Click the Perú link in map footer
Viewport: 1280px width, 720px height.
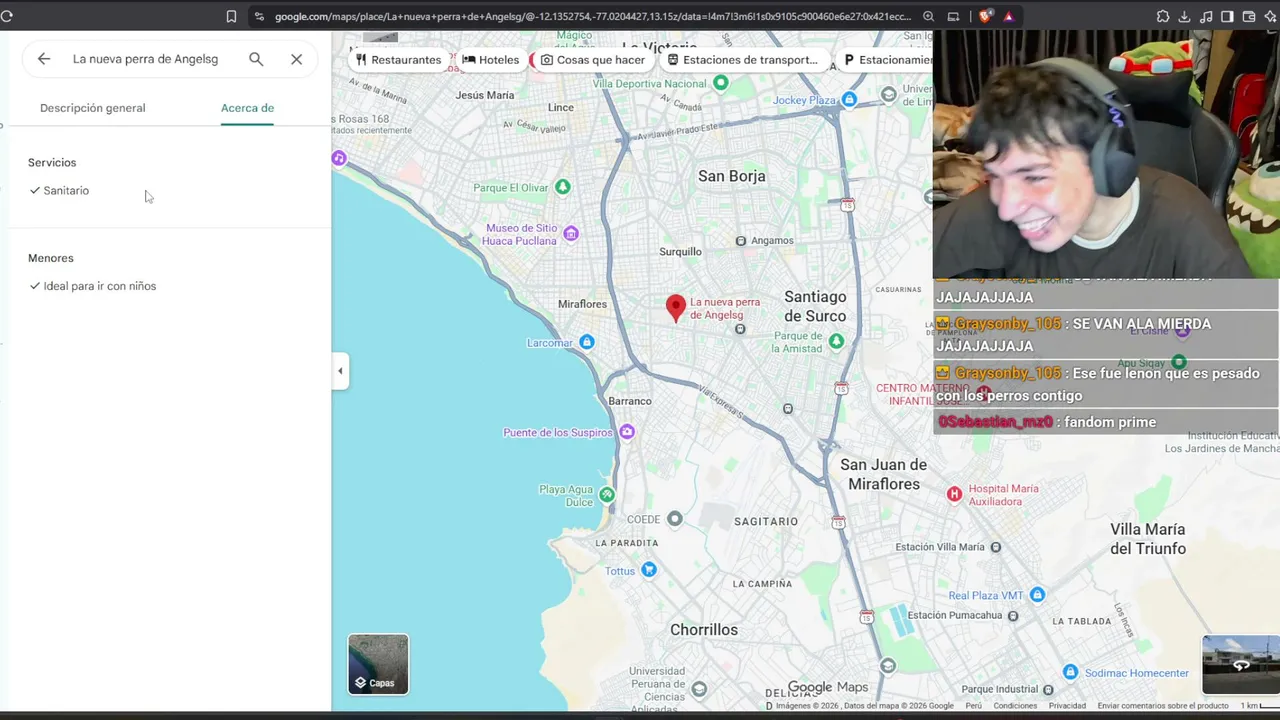(x=974, y=706)
